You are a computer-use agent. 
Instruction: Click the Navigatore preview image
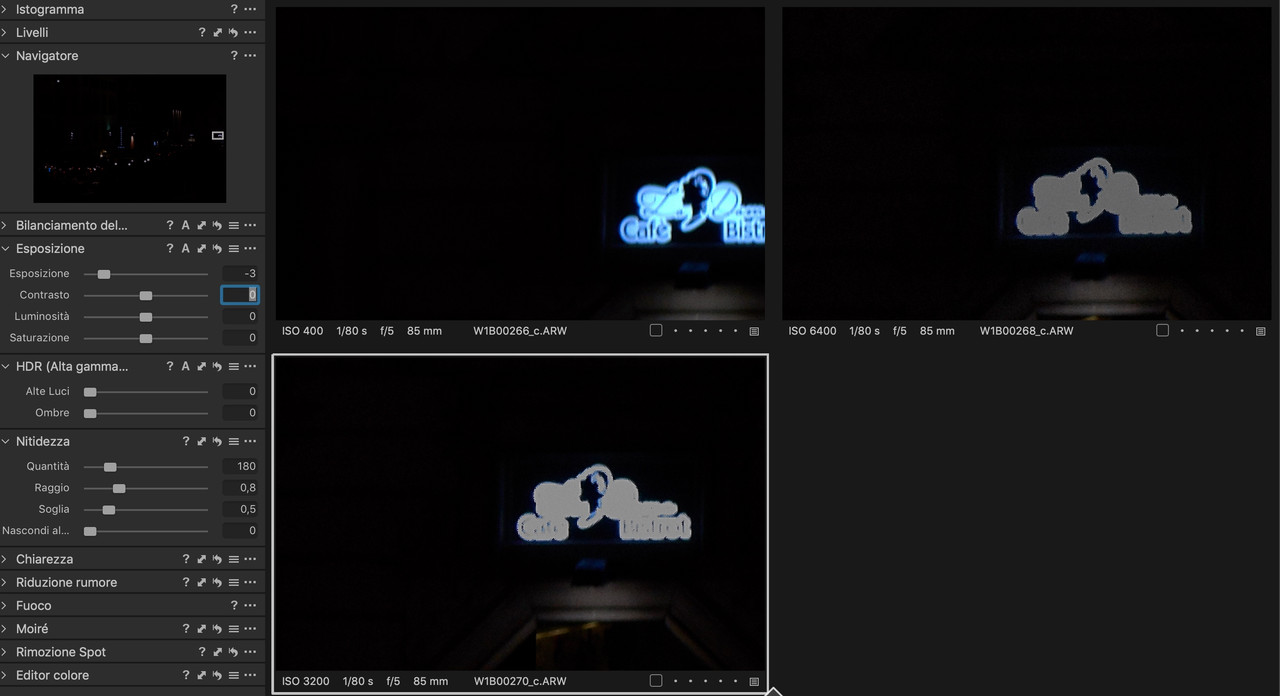pos(130,139)
